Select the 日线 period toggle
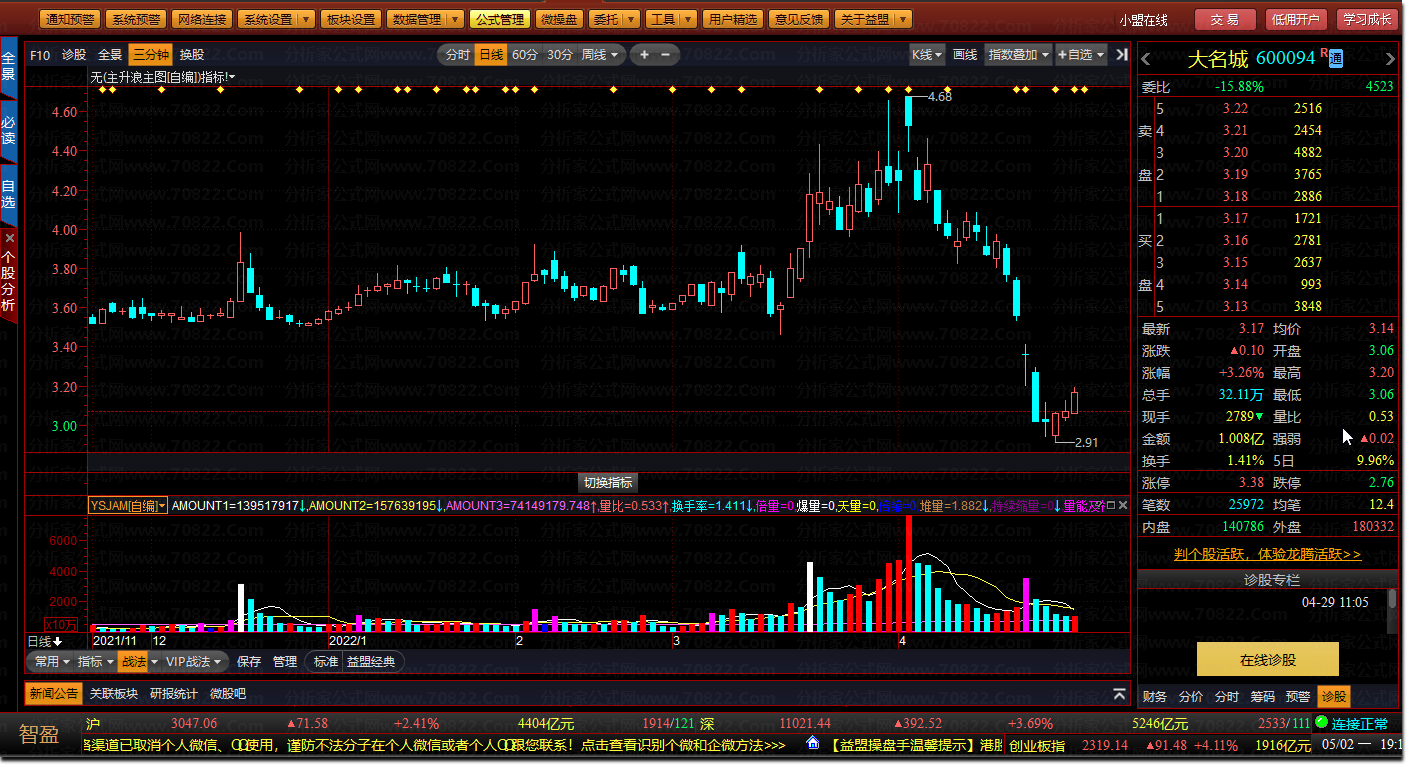The height and width of the screenshot is (765, 1408). point(490,55)
